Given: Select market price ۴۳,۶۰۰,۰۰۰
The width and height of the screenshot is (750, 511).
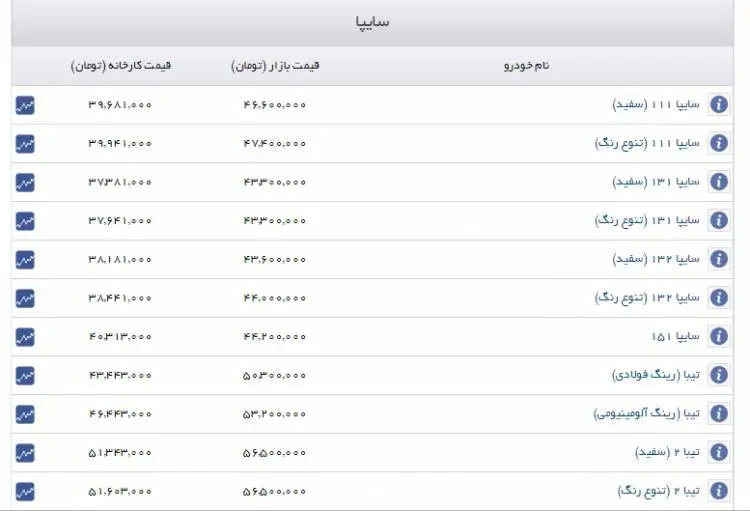Looking at the screenshot, I should [x=275, y=260].
